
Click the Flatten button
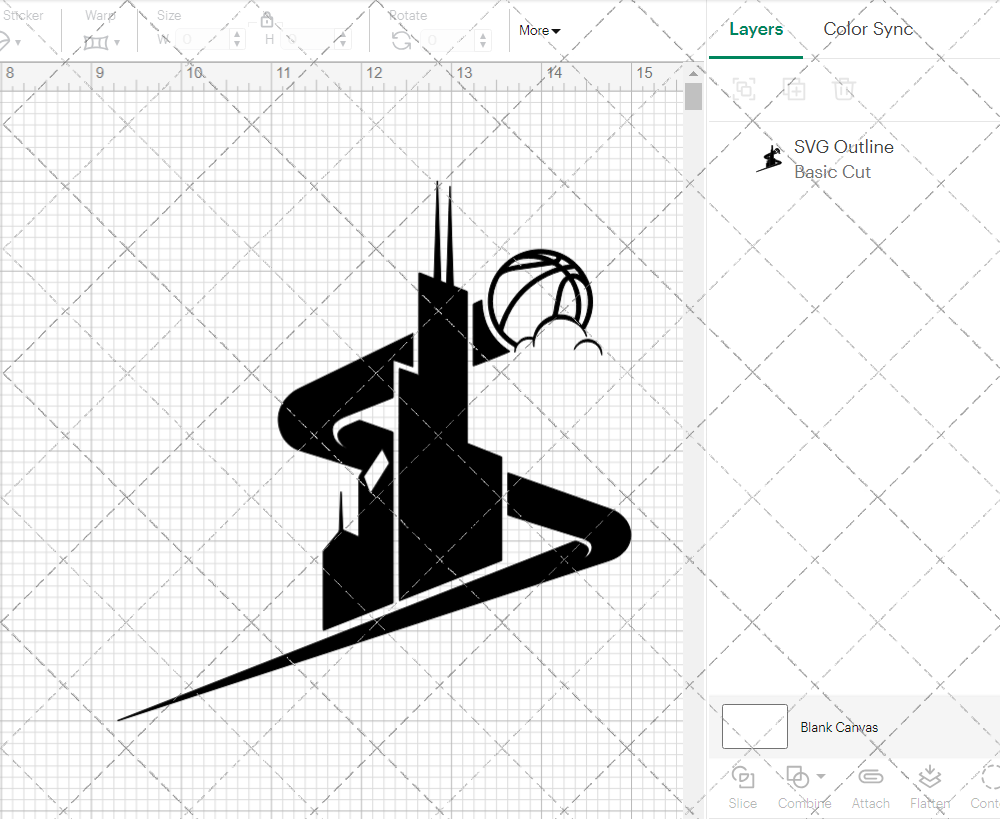[930, 788]
